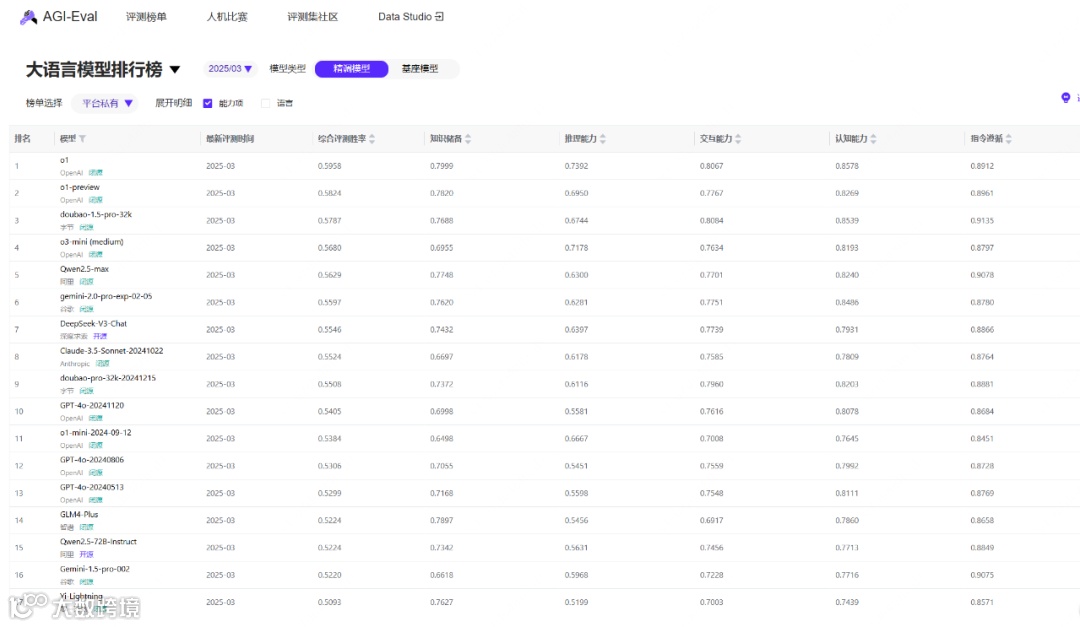1080x627 pixels.
Task: Click model name GPT-4o-20240806
Action: pyautogui.click(x=92, y=460)
